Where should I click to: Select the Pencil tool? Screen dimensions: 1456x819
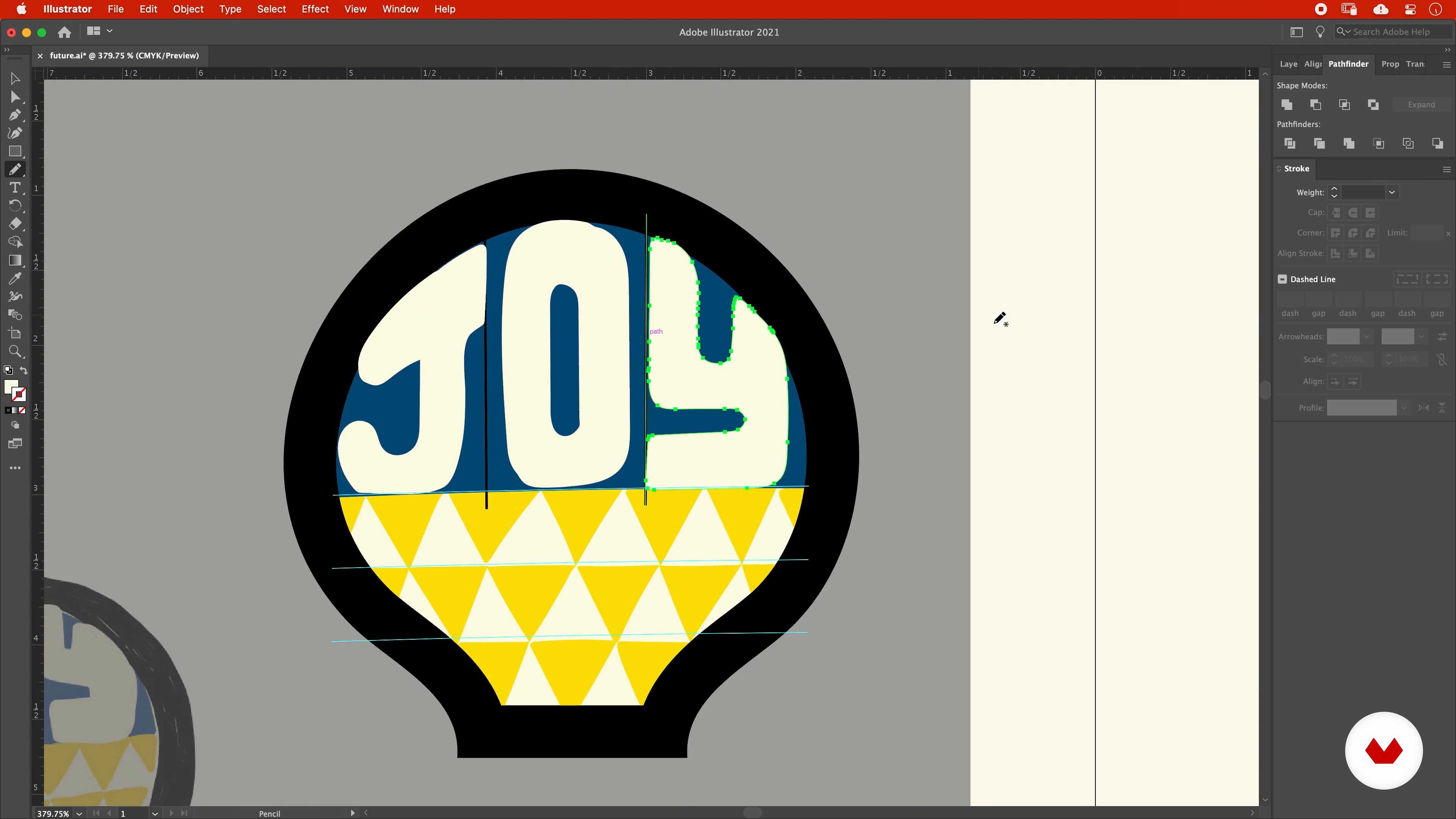[x=15, y=169]
